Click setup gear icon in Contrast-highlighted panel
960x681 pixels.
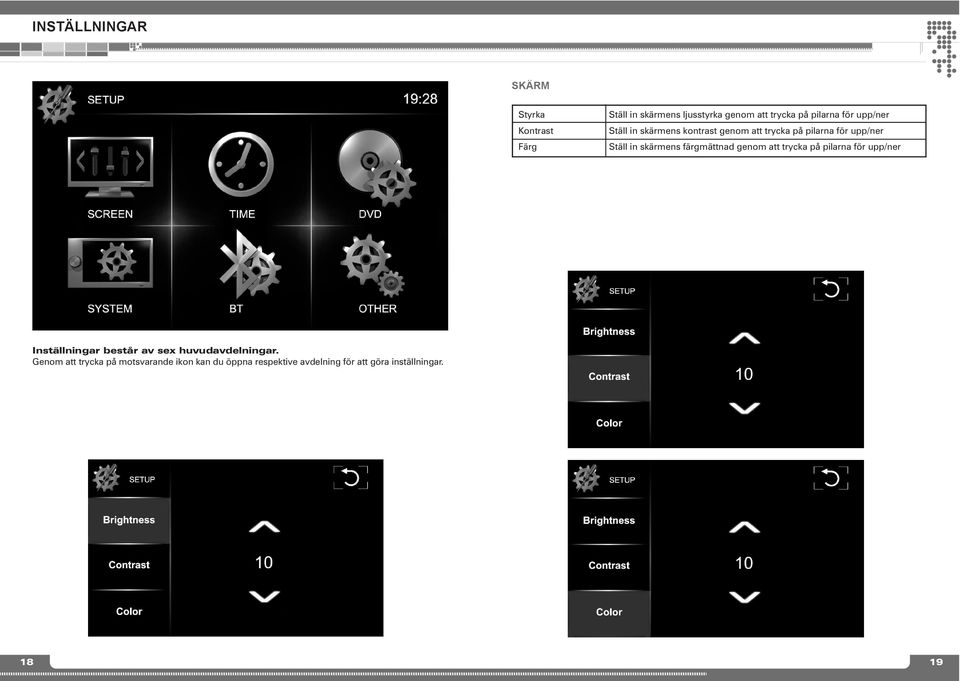pos(586,290)
